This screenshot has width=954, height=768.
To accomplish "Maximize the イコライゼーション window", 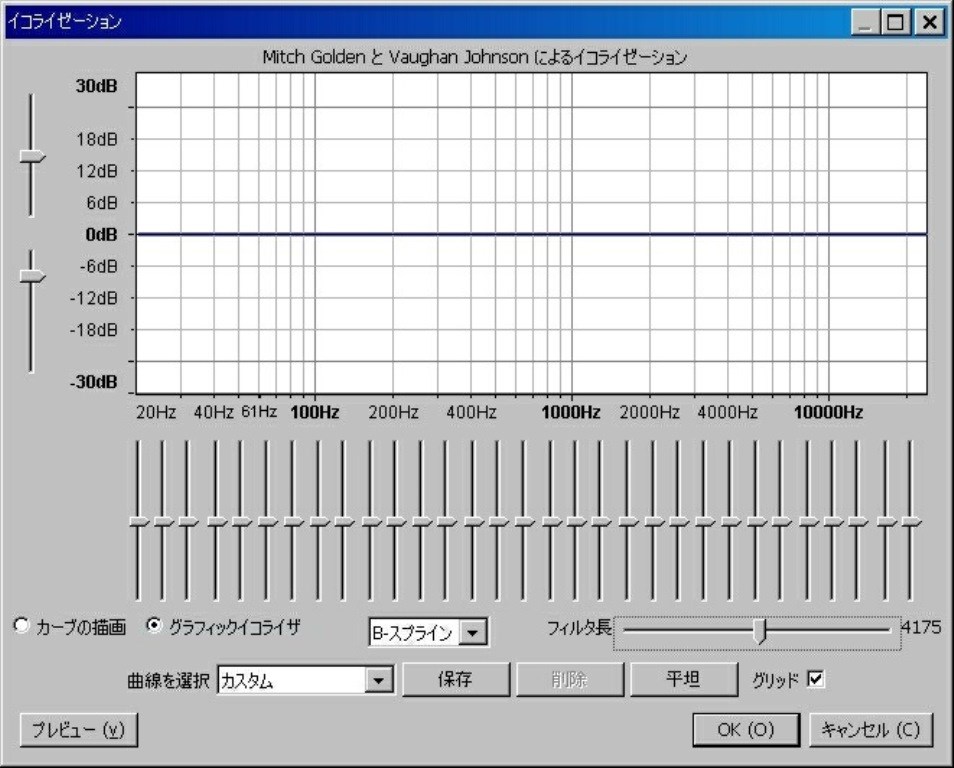I will (896, 23).
